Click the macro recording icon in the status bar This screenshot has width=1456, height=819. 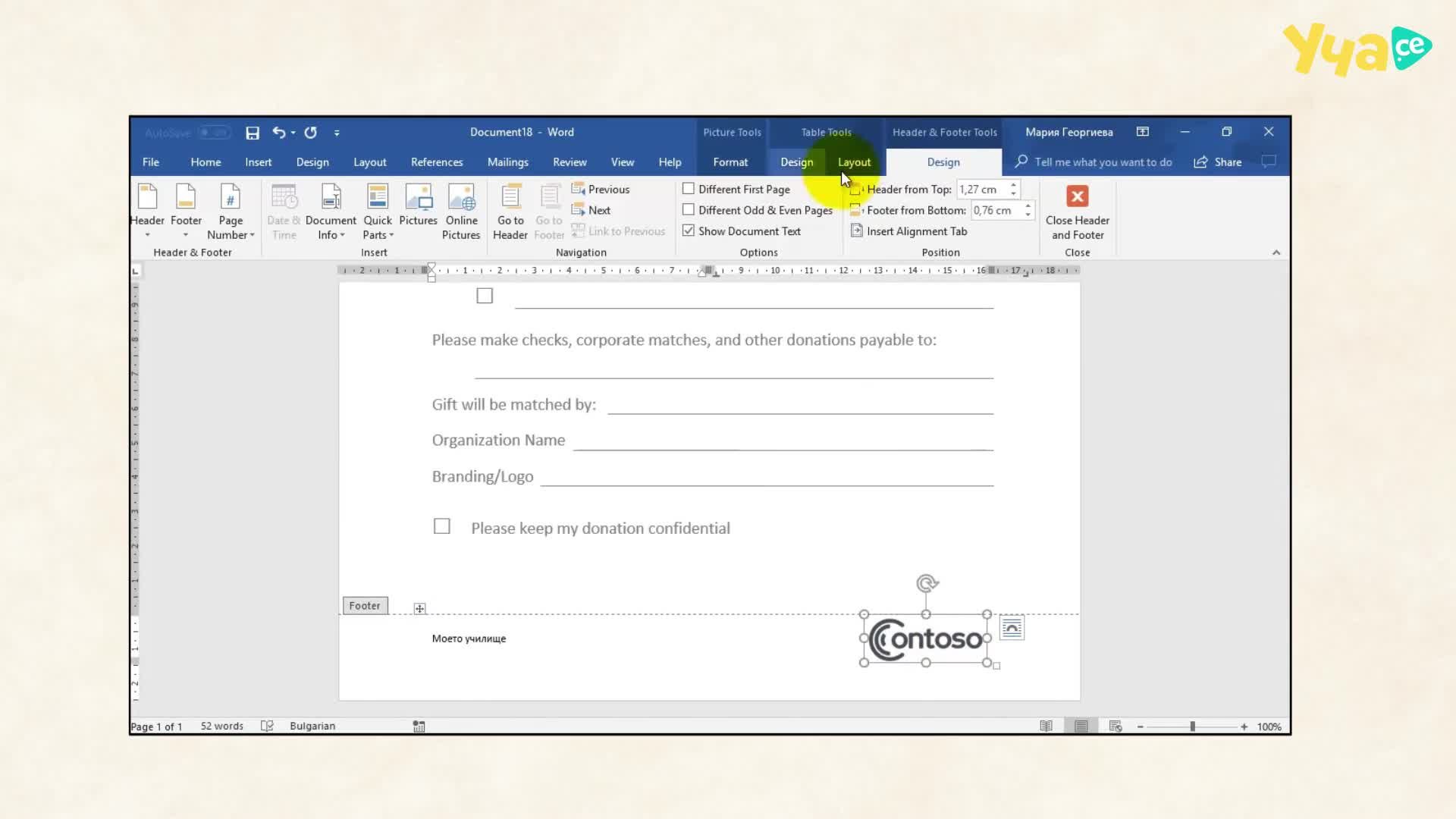click(419, 726)
